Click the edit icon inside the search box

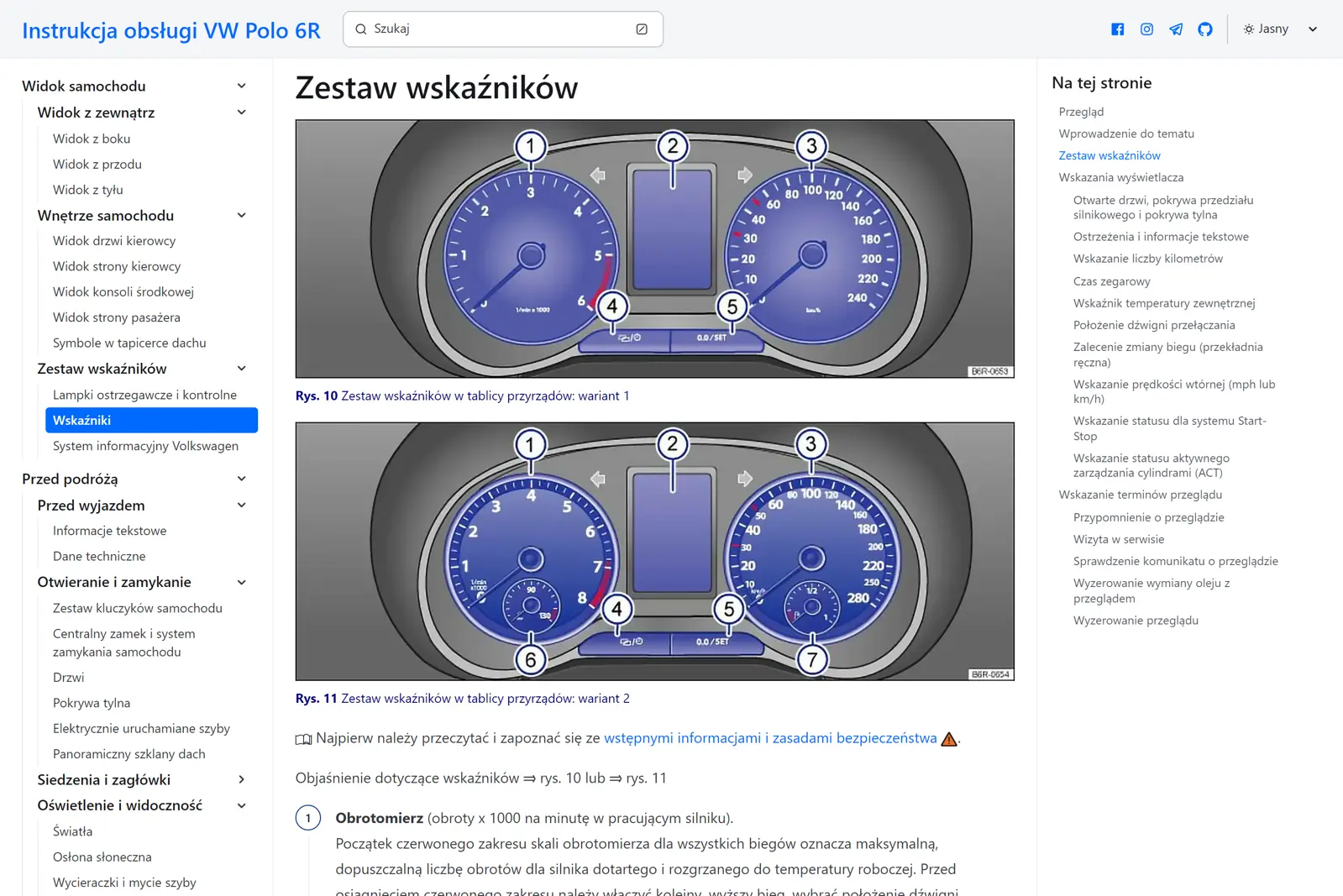point(642,29)
